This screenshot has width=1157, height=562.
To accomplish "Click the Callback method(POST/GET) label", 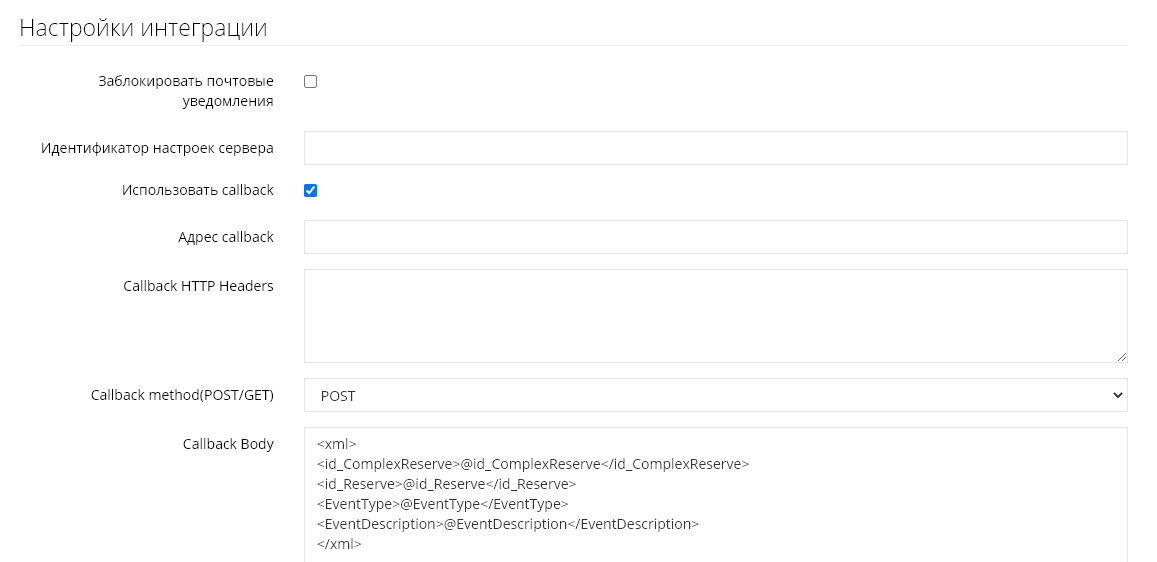I will 182,395.
